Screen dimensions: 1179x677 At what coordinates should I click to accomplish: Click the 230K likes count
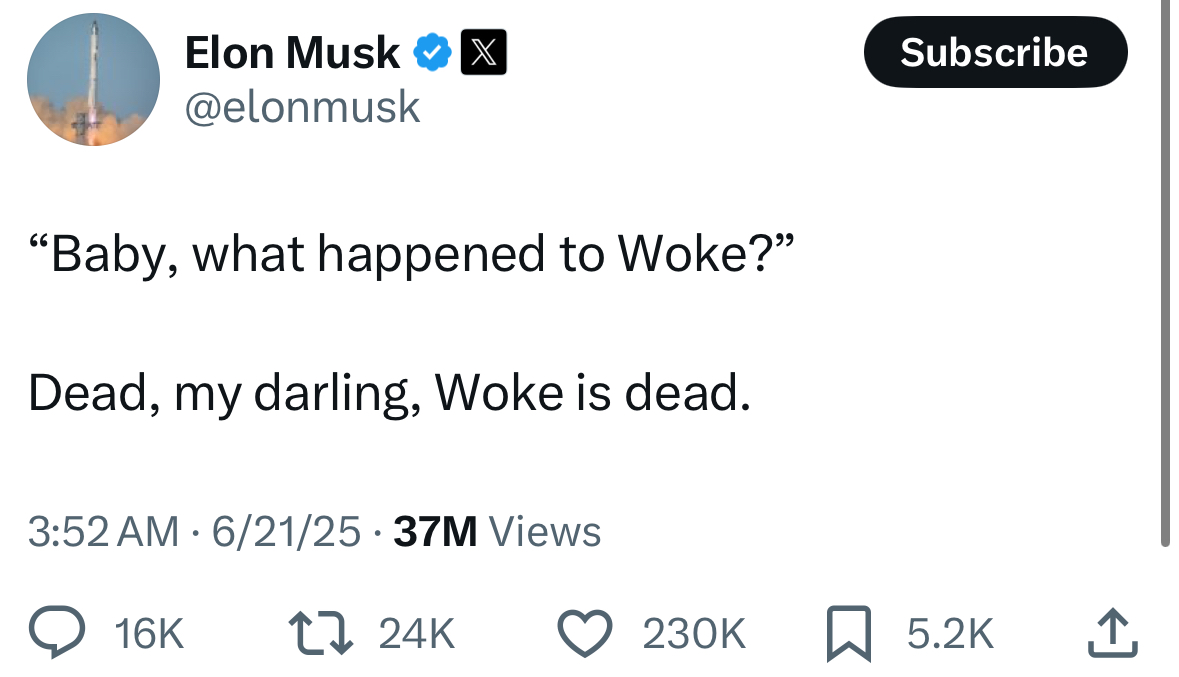[694, 634]
